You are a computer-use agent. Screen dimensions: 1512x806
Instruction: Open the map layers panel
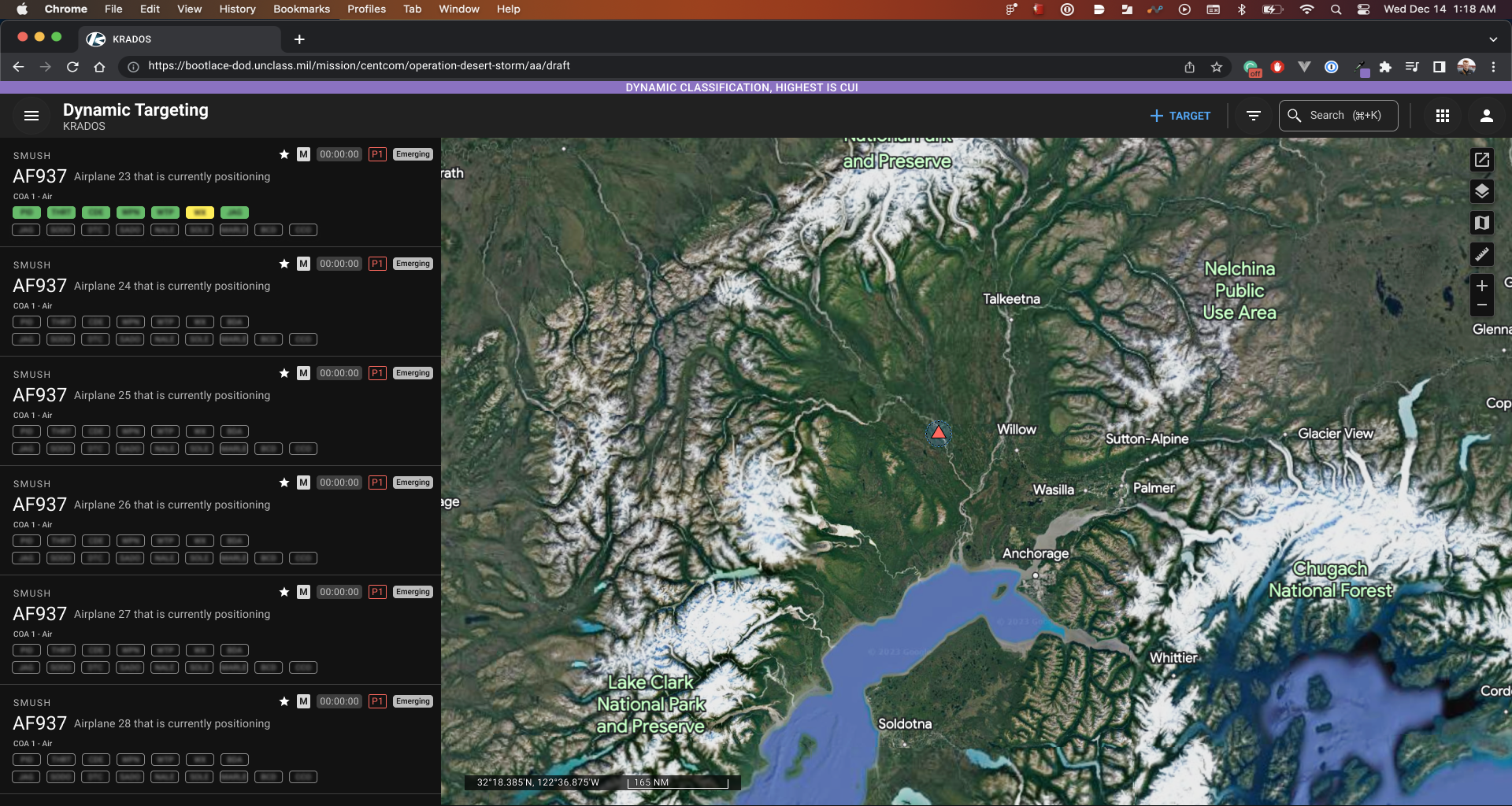1481,191
